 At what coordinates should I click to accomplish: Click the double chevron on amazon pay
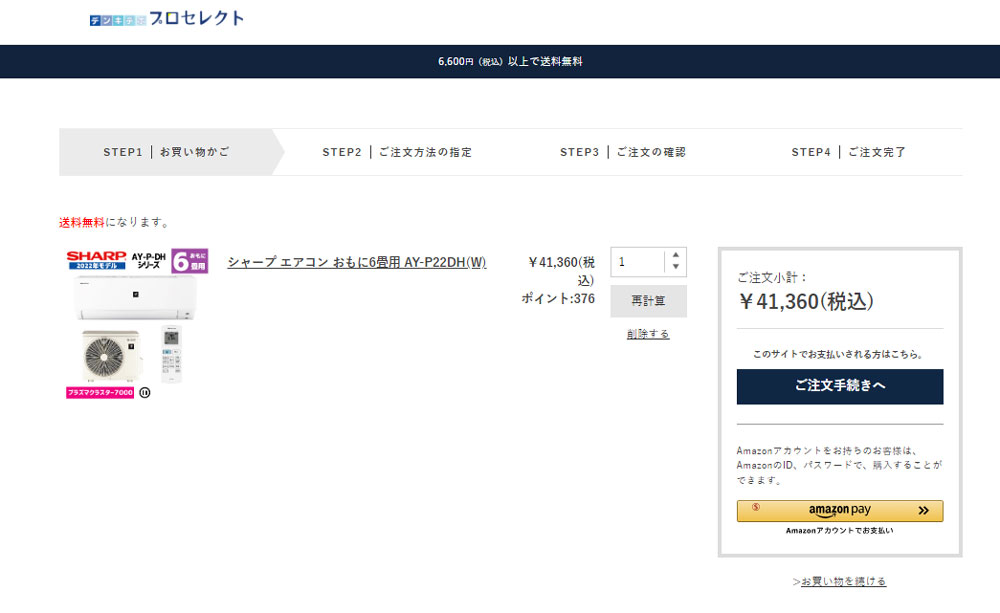(x=923, y=511)
